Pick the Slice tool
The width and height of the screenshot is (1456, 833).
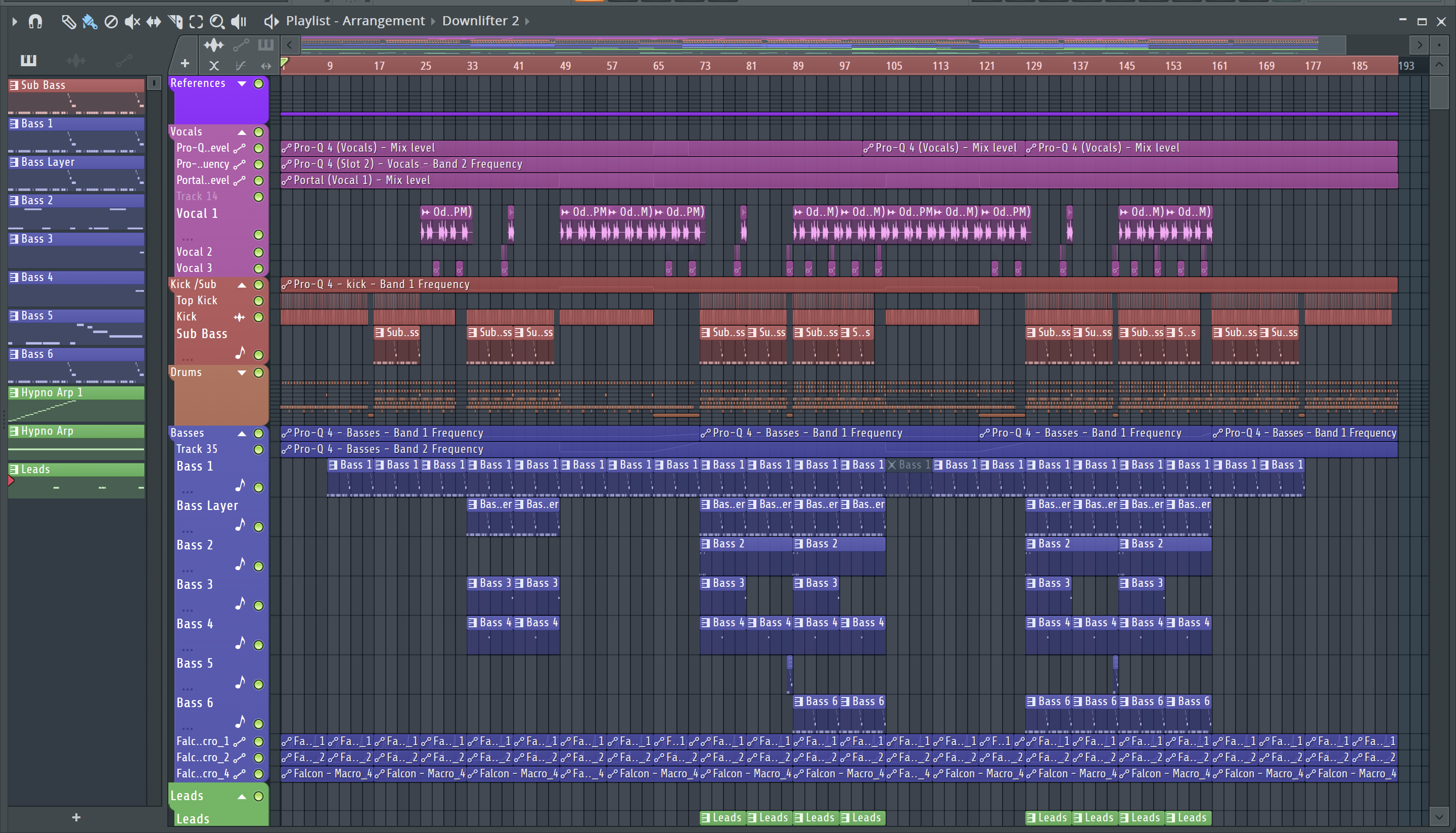pos(175,22)
